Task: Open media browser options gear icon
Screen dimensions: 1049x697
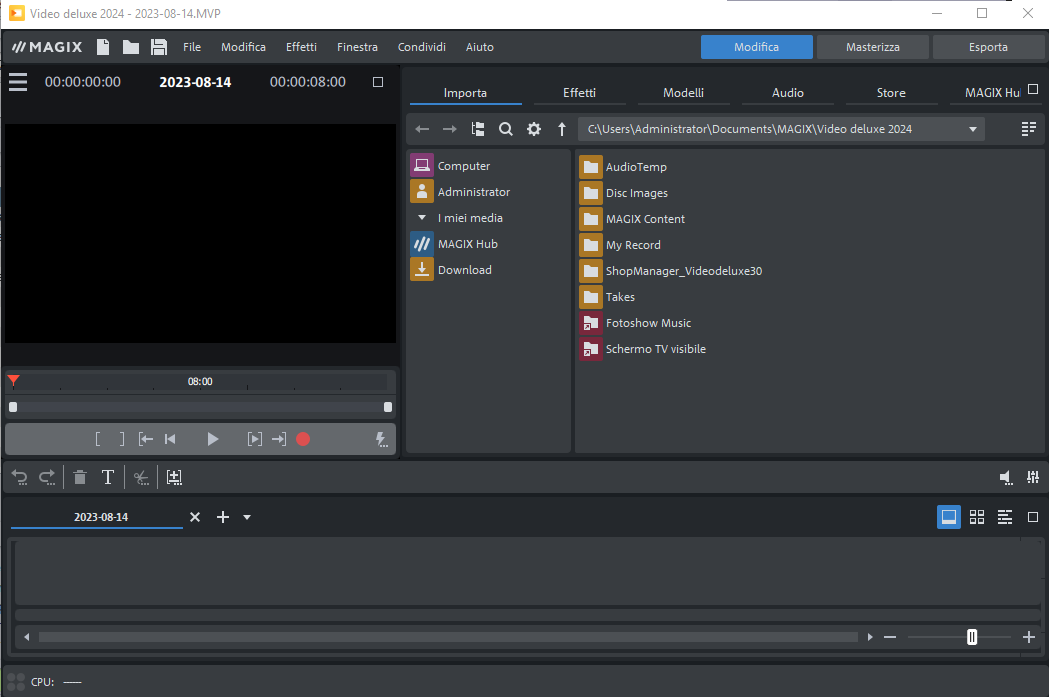Action: (534, 129)
